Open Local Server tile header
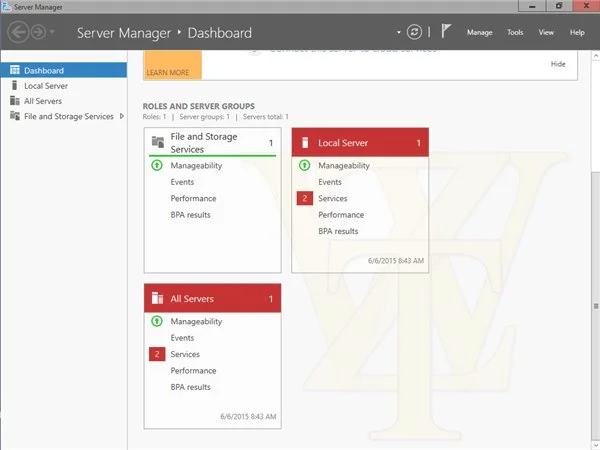The image size is (600, 450). pos(360,142)
